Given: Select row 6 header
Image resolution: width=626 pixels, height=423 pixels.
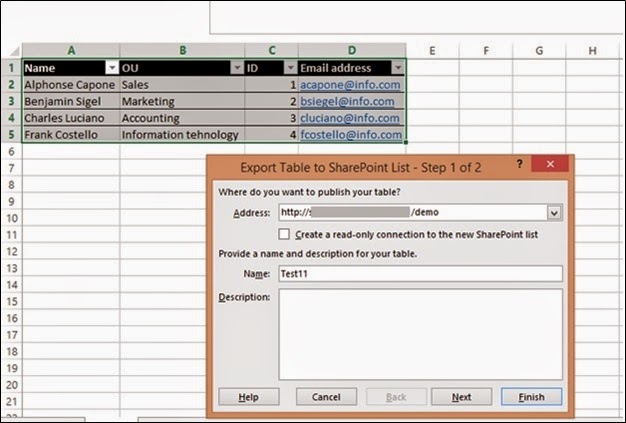Looking at the screenshot, I should [11, 152].
